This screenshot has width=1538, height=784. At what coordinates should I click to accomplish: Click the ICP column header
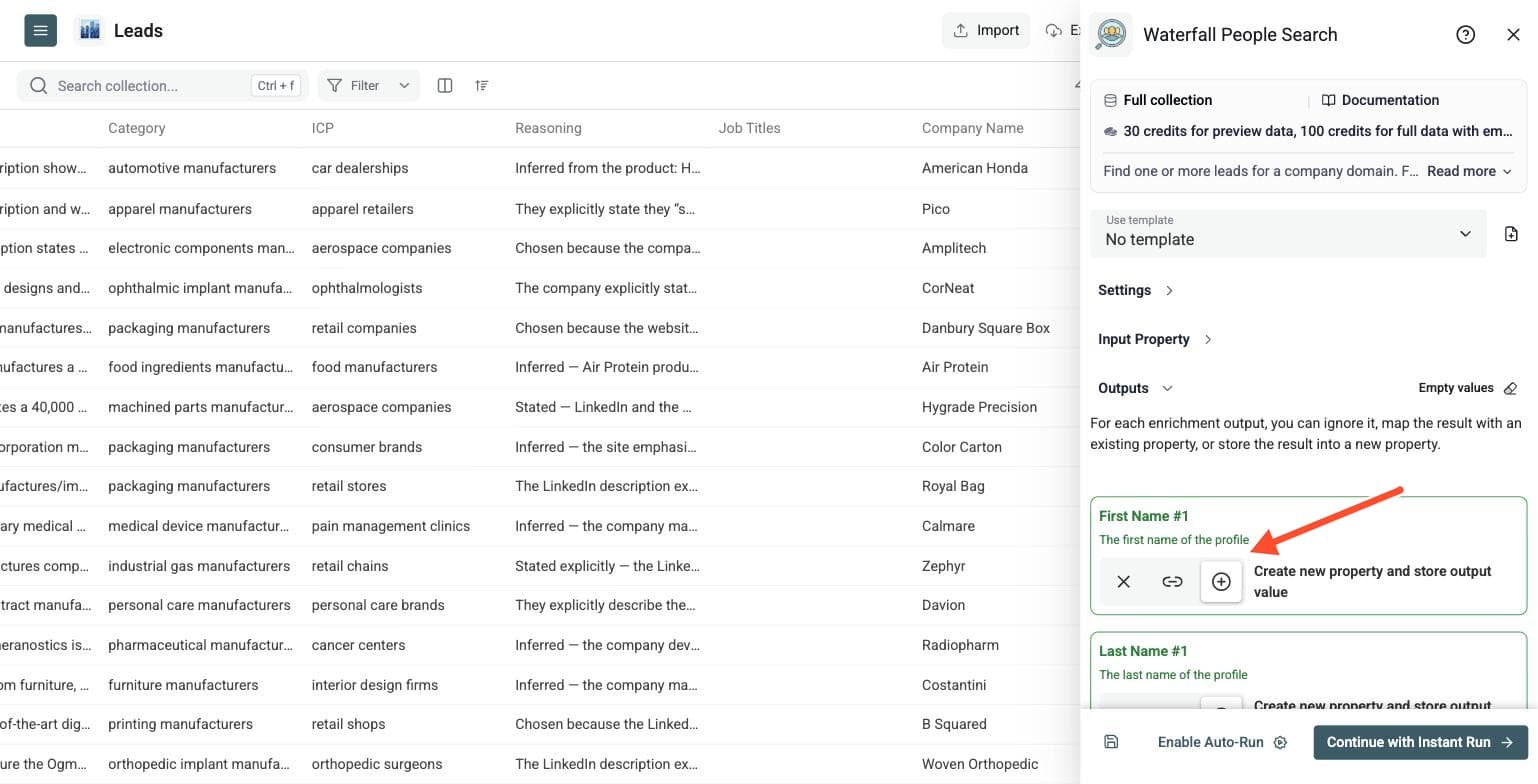coord(323,128)
